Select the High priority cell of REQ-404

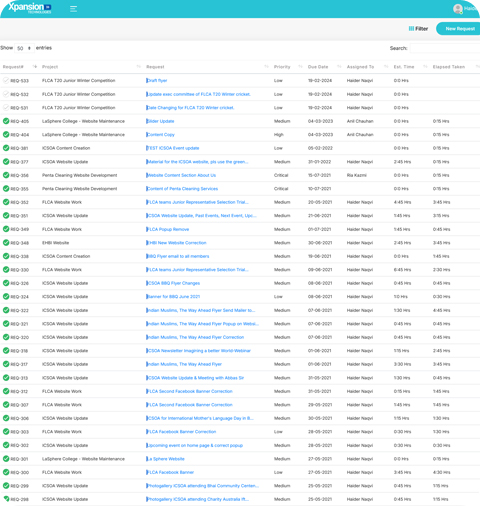click(x=279, y=135)
